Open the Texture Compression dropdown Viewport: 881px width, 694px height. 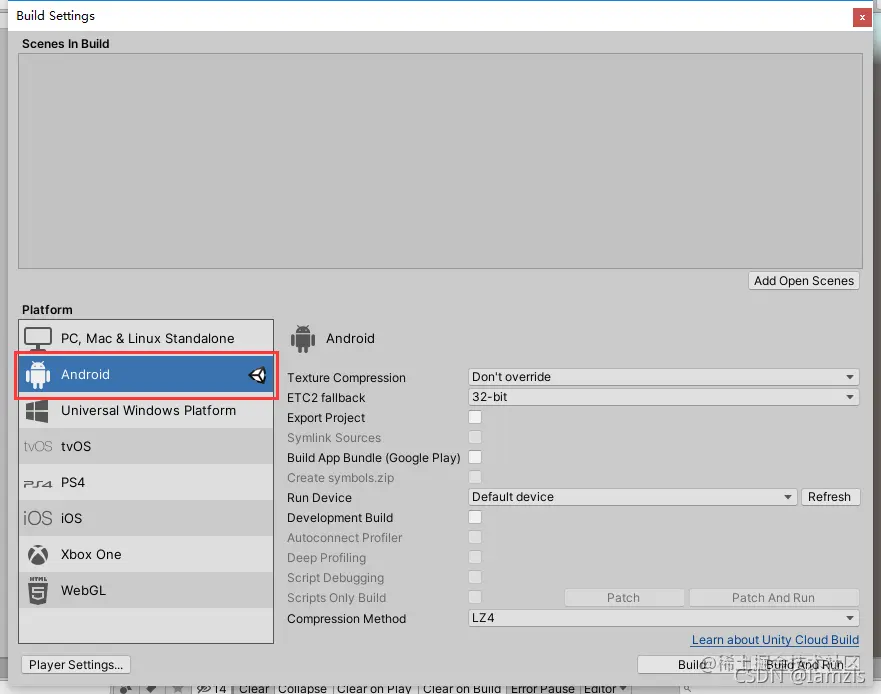tap(663, 377)
